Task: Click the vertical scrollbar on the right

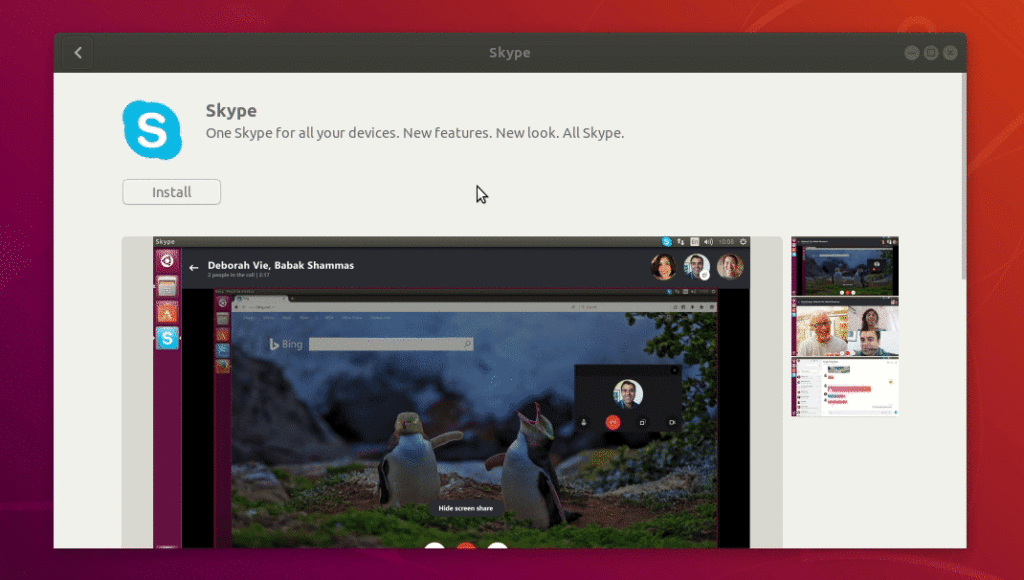Action: (962, 180)
